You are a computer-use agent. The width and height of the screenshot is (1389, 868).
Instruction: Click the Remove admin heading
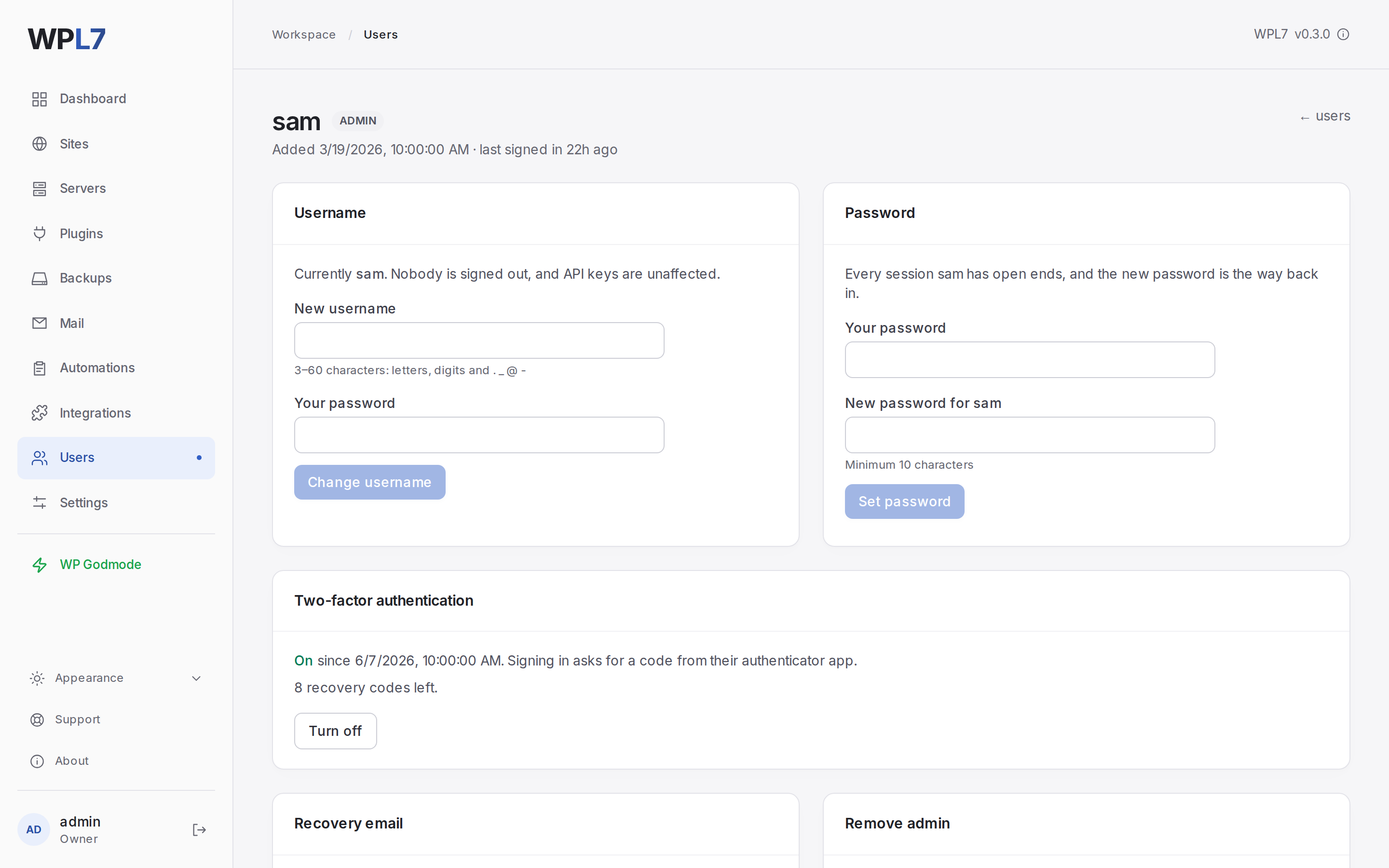[897, 823]
